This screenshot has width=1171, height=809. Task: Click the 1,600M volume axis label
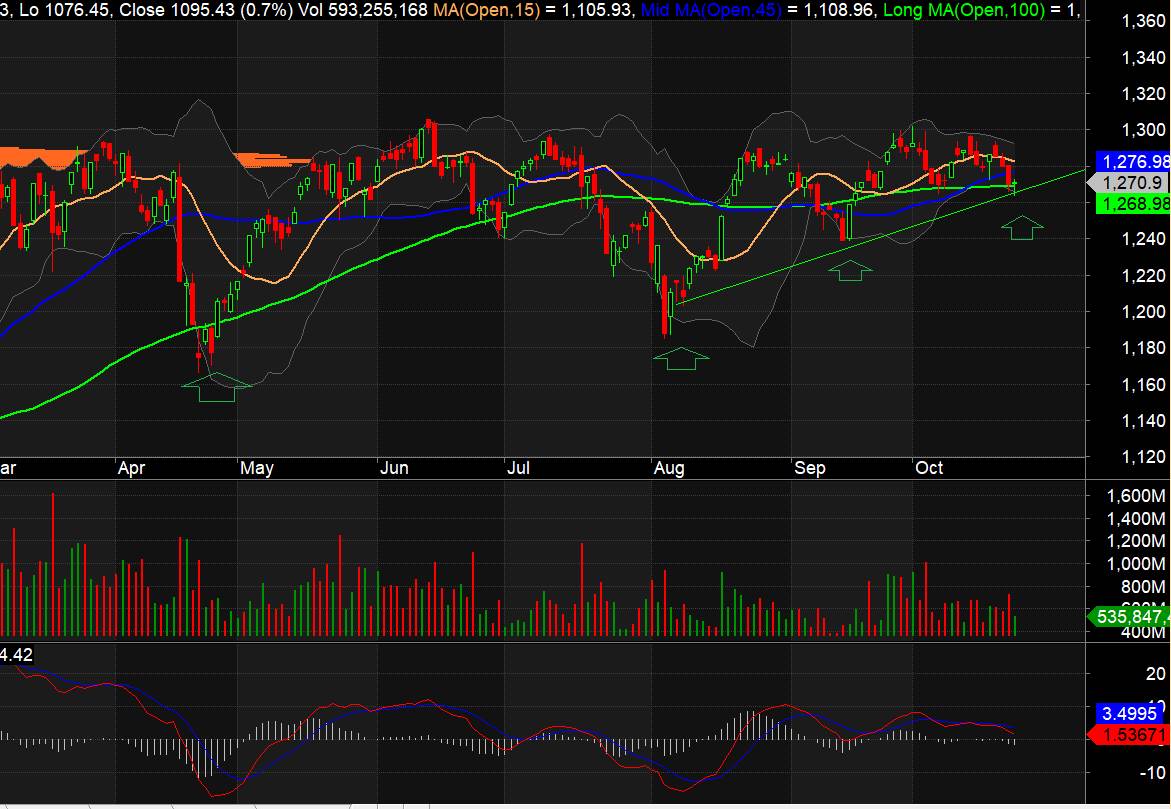pyautogui.click(x=1136, y=496)
